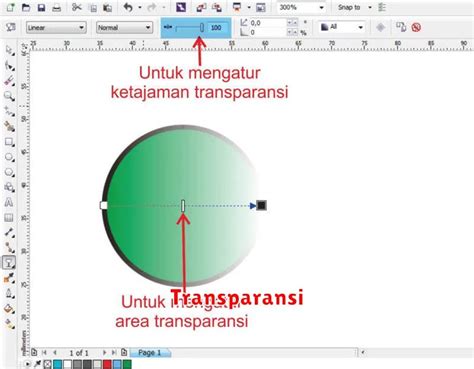Select the Ellipse tool
The image size is (474, 369).
[x=9, y=157]
